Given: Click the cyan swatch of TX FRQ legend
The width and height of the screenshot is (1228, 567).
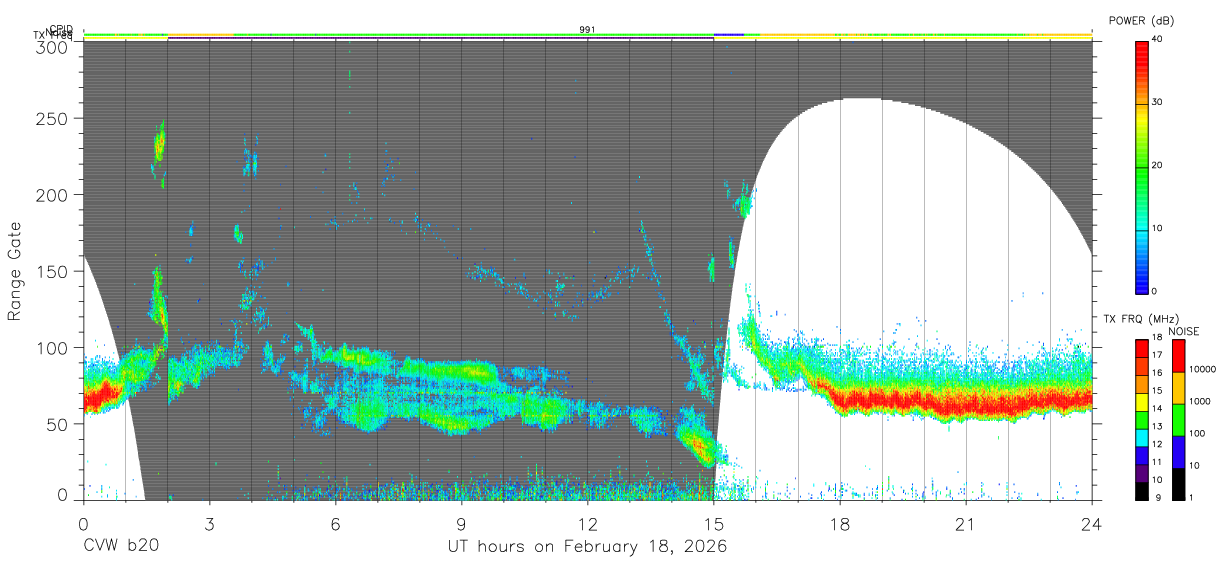Looking at the screenshot, I should pyautogui.click(x=1141, y=438).
